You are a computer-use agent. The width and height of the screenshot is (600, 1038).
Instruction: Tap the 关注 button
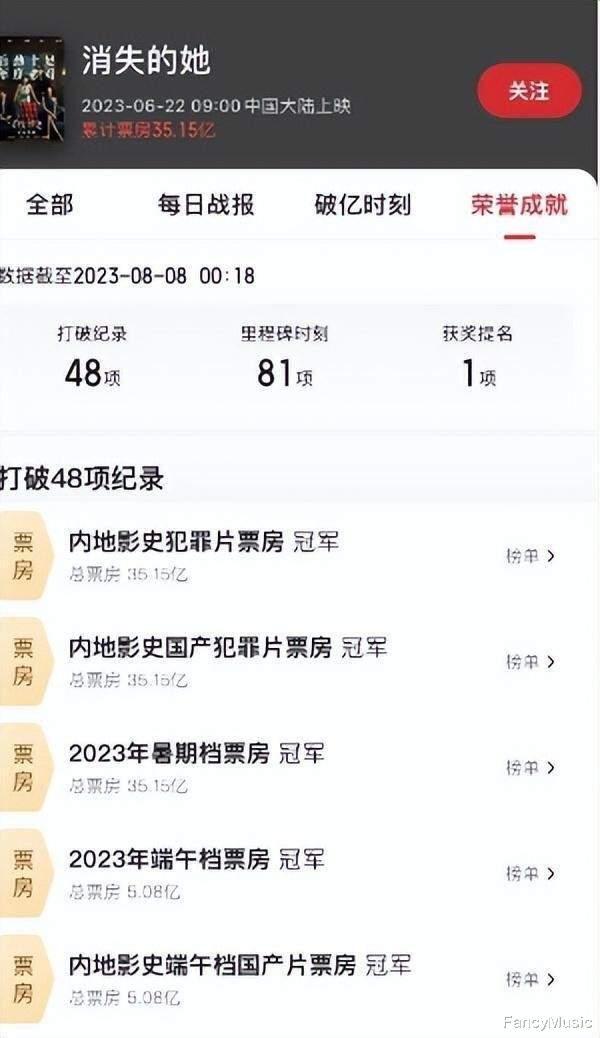(528, 90)
